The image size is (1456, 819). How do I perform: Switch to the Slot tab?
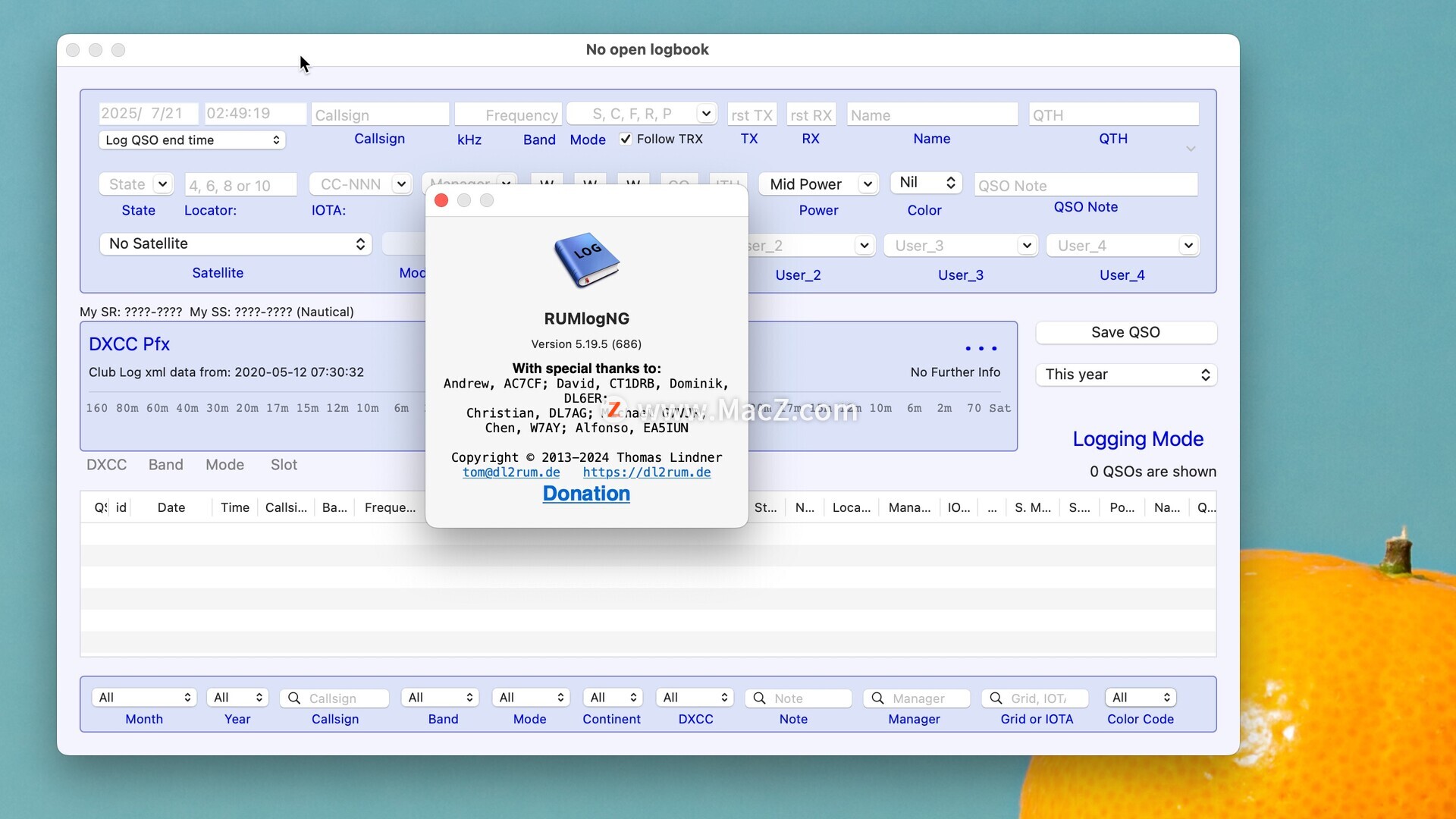click(x=284, y=465)
